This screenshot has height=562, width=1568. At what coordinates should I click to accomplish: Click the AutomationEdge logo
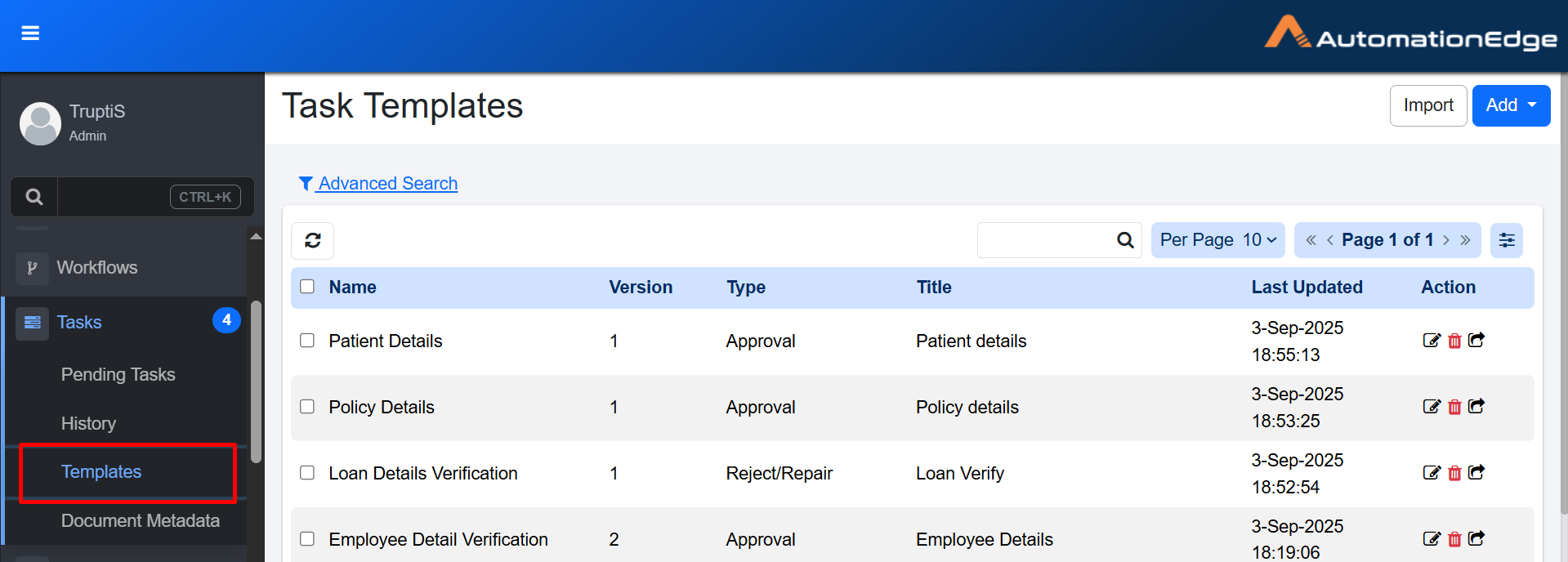(1410, 33)
